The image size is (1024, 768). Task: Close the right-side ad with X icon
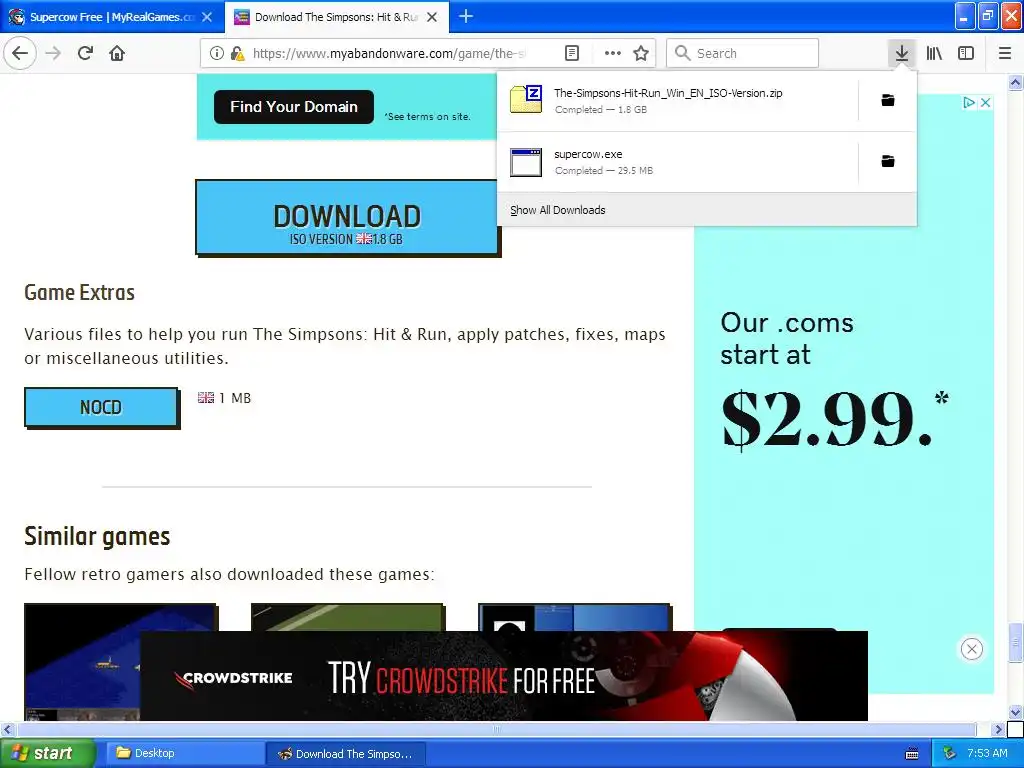[x=986, y=103]
